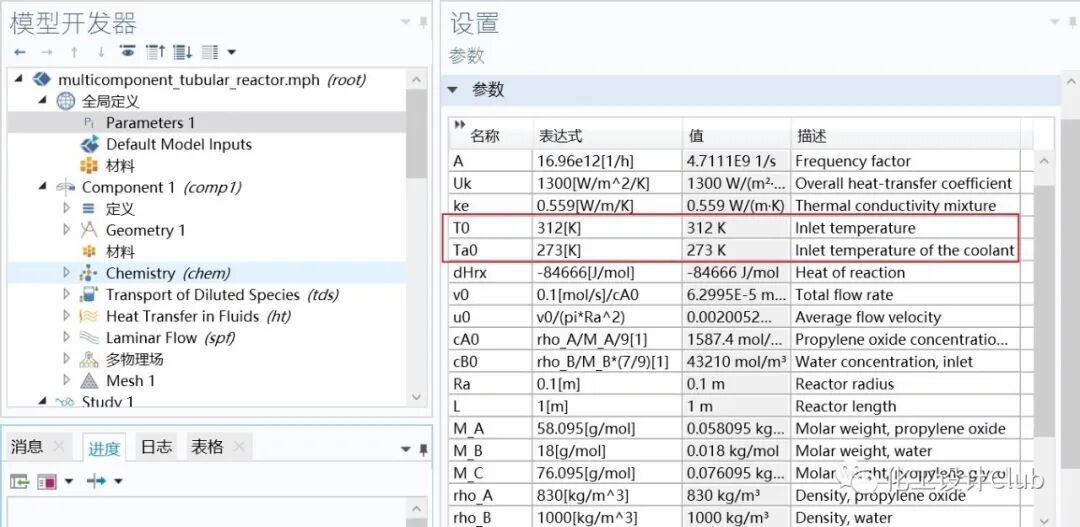1080x527 pixels.
Task: Expand the Heat Transfer in Fluids node
Action: tap(67, 316)
